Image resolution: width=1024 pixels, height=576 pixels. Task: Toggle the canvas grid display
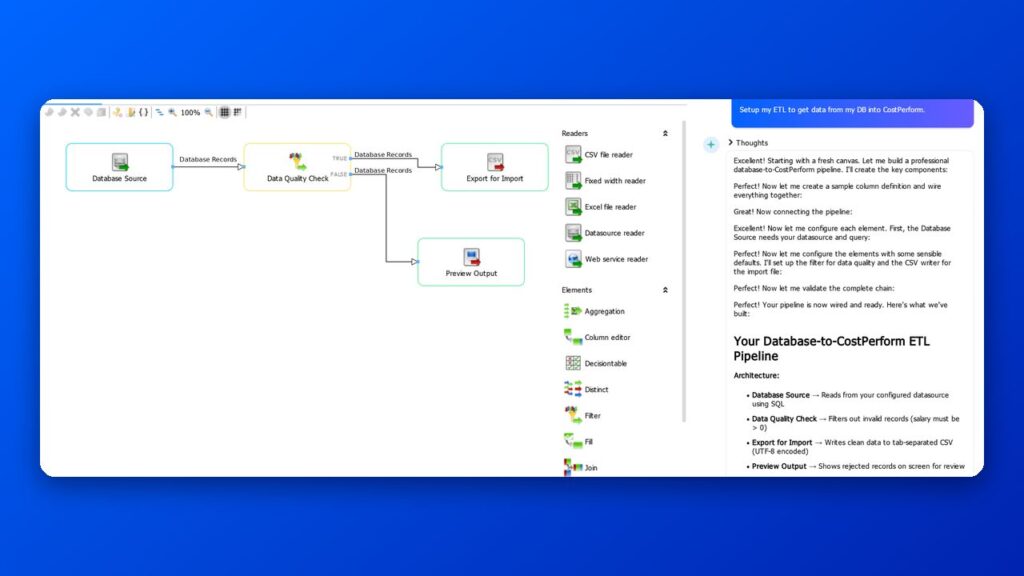pyautogui.click(x=224, y=112)
